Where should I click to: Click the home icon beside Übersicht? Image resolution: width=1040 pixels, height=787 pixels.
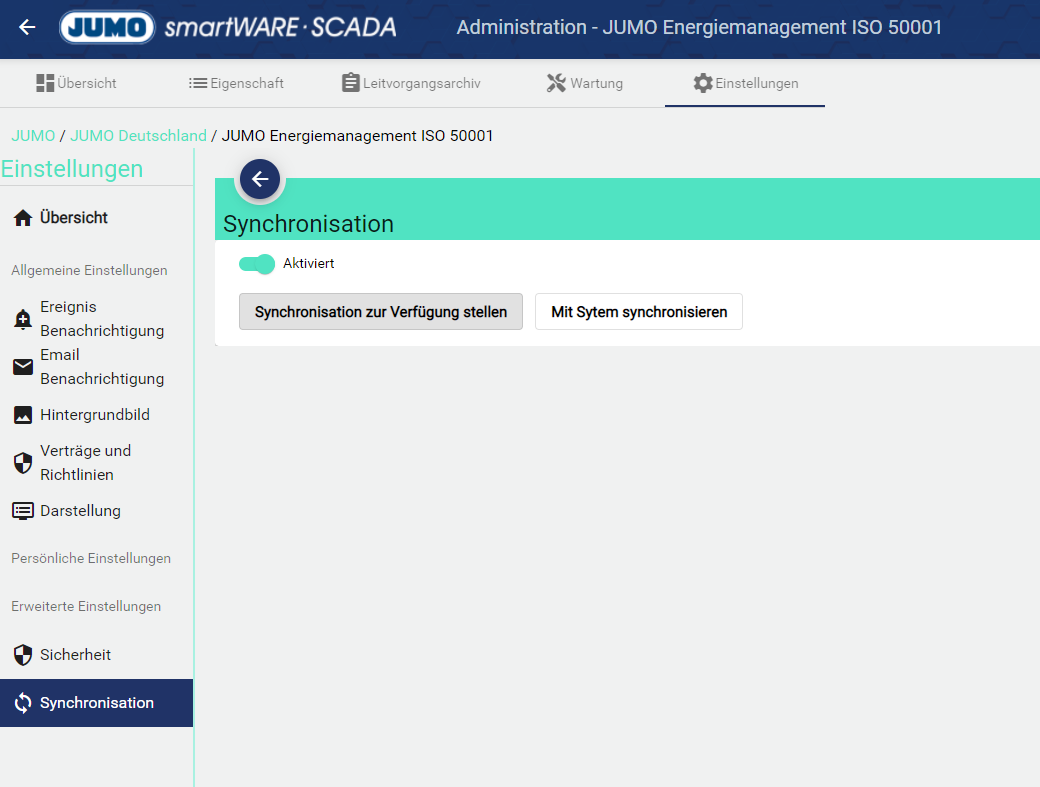pos(22,218)
